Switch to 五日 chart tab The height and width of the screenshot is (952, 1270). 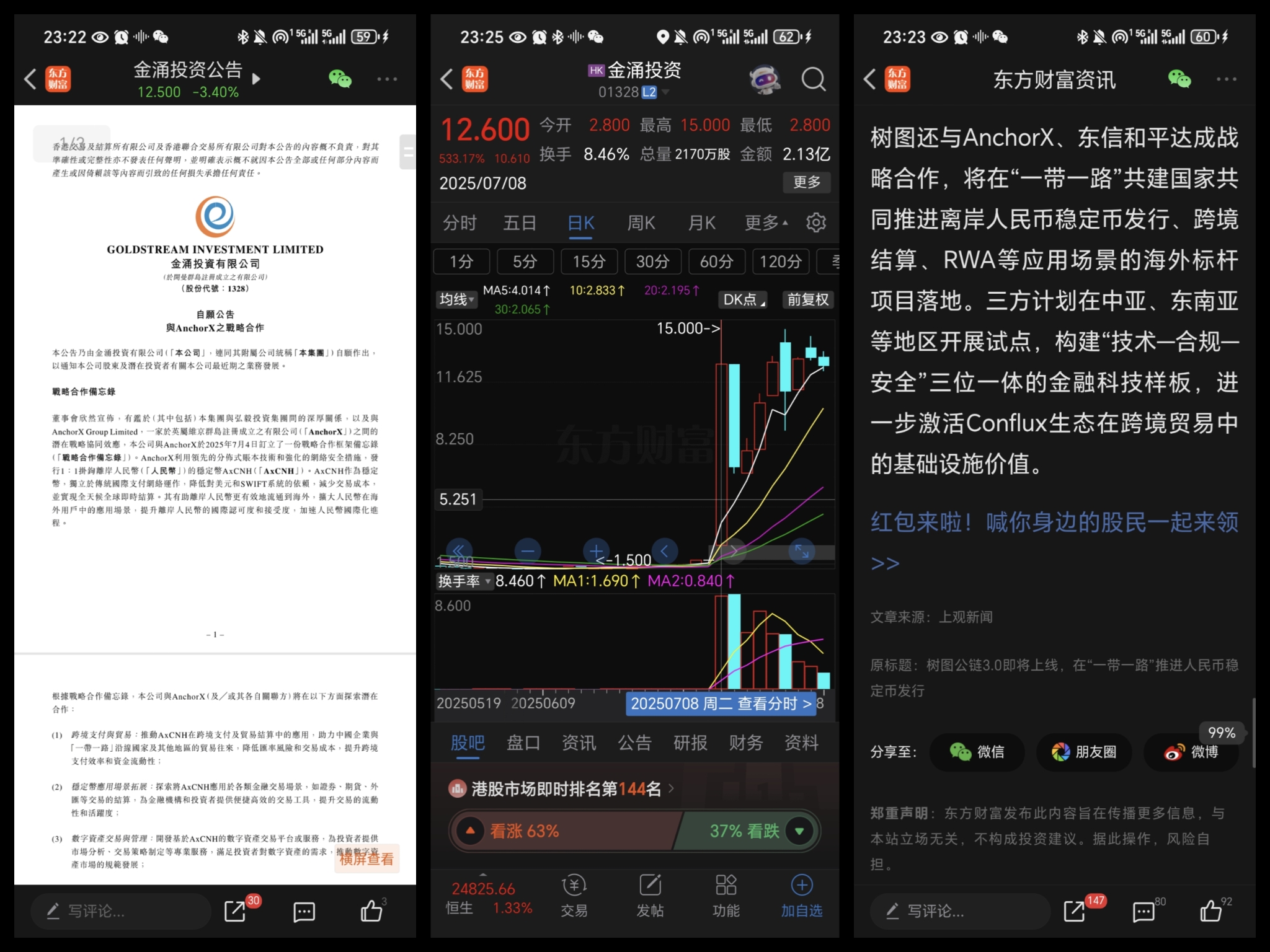(x=520, y=223)
